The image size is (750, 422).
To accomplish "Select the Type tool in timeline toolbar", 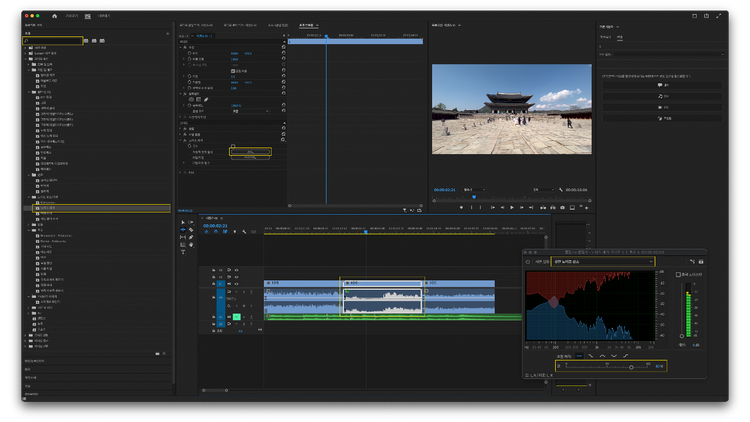I will coord(183,251).
